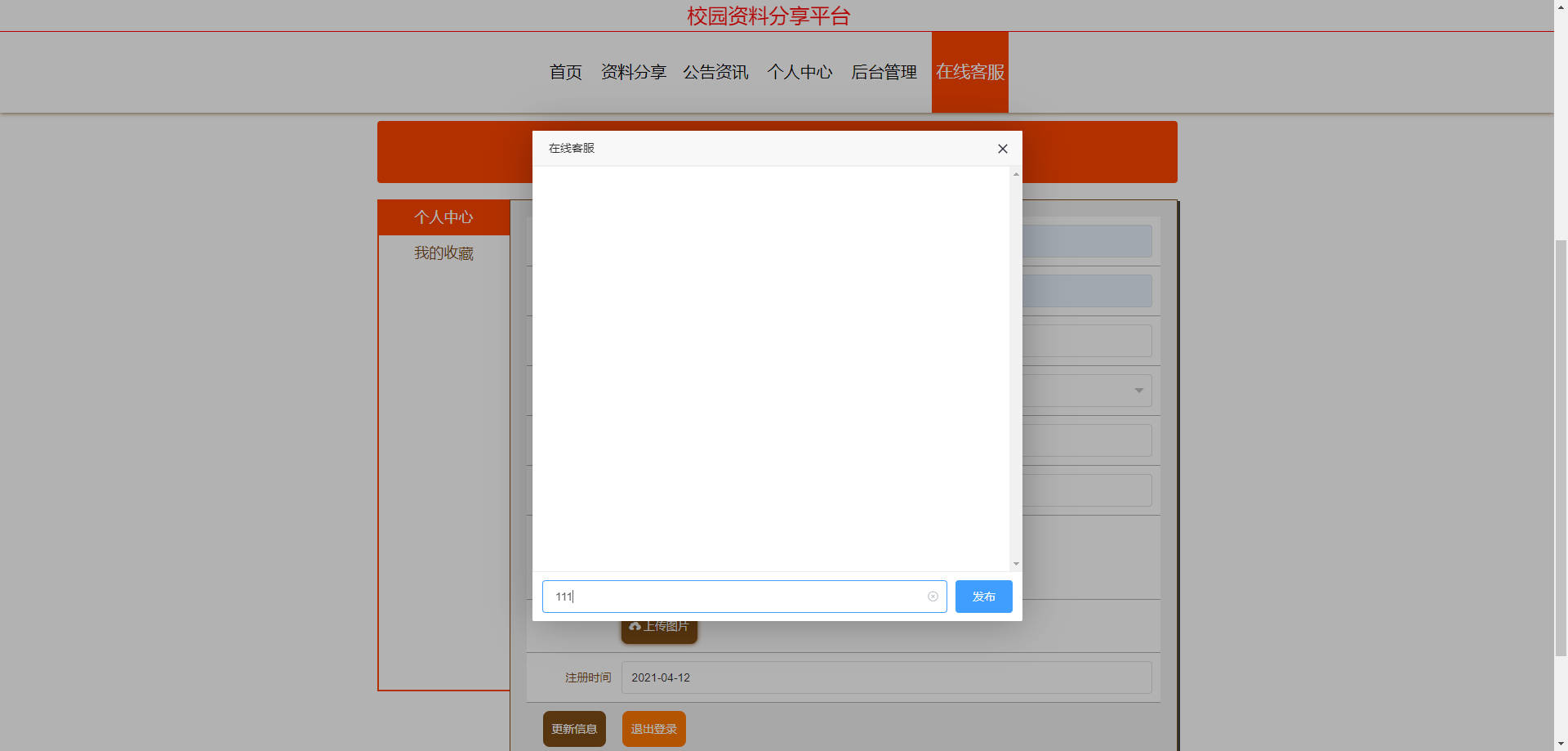Open the 首页 navigation item
Viewport: 1568px width, 751px height.
click(x=566, y=72)
